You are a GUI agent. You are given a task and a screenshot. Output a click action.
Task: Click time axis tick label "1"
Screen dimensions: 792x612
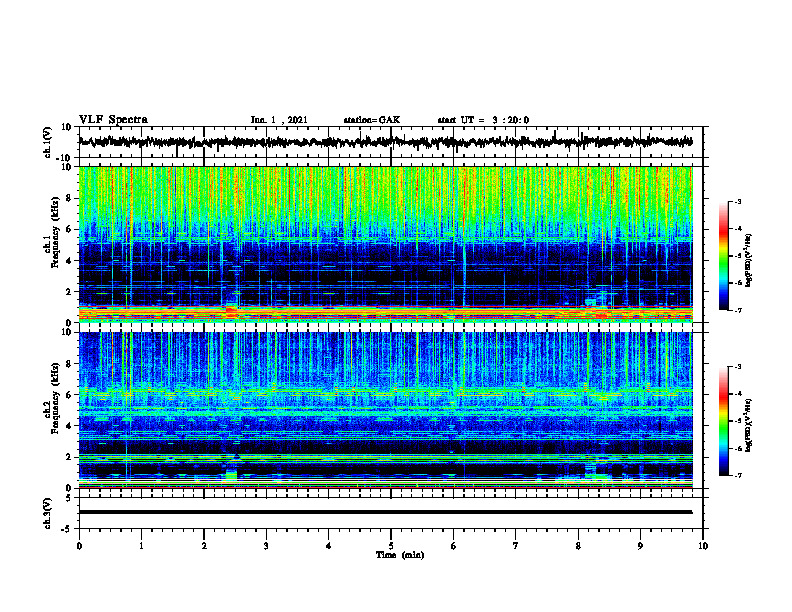pos(141,546)
